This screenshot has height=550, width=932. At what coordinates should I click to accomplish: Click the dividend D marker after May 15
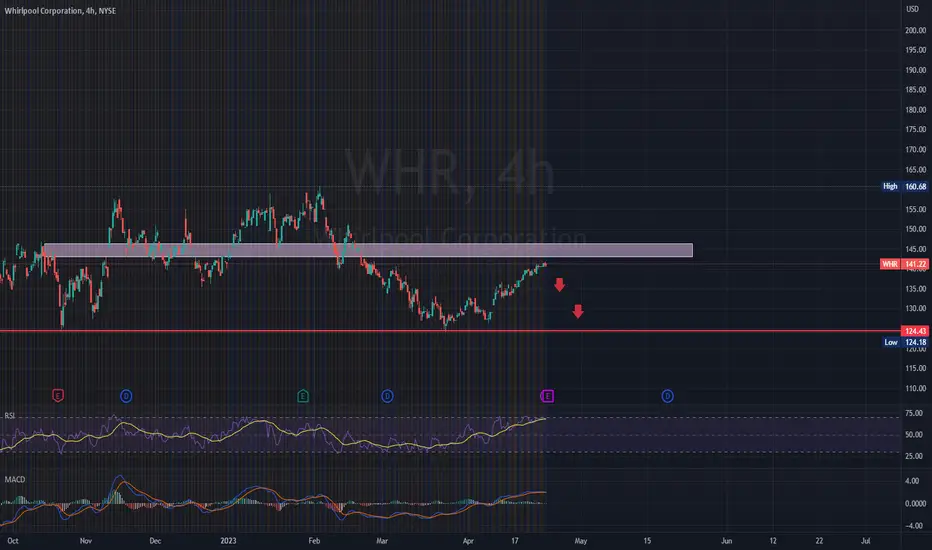pyautogui.click(x=667, y=396)
